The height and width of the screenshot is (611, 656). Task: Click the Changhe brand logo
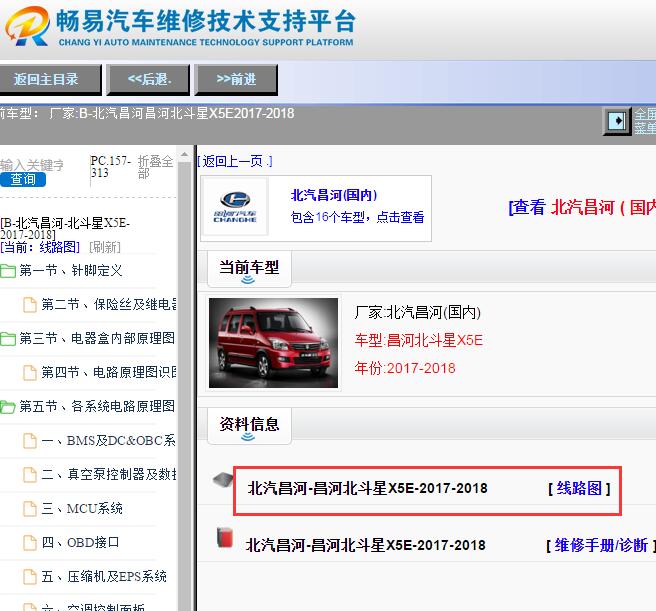[x=235, y=207]
